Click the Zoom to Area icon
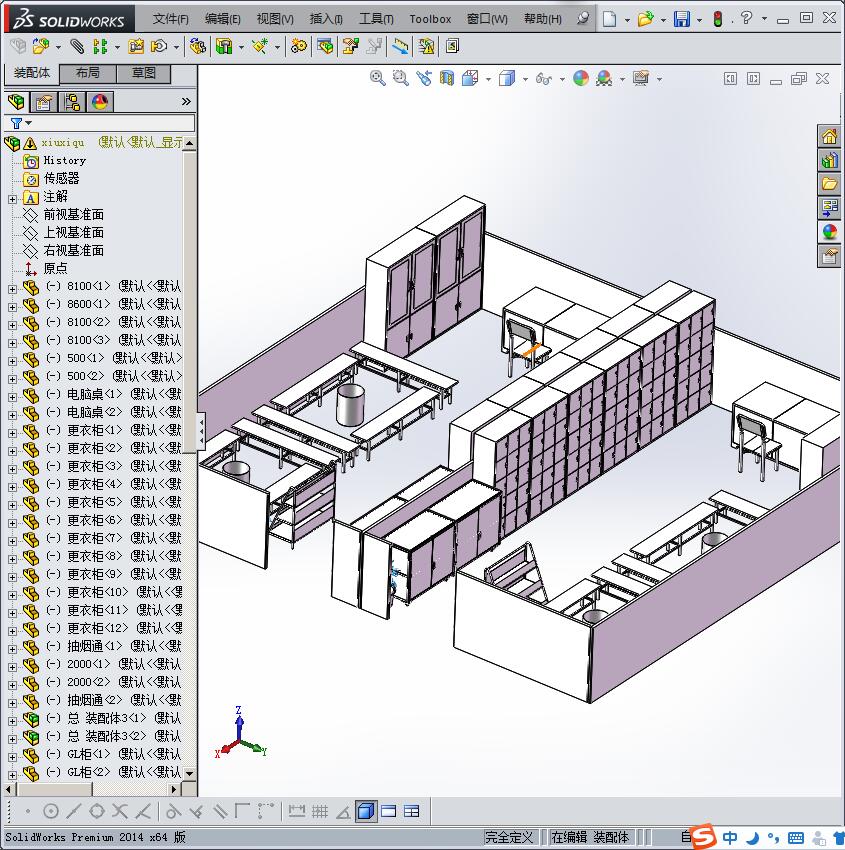Screen dimensions: 845x850 point(400,79)
